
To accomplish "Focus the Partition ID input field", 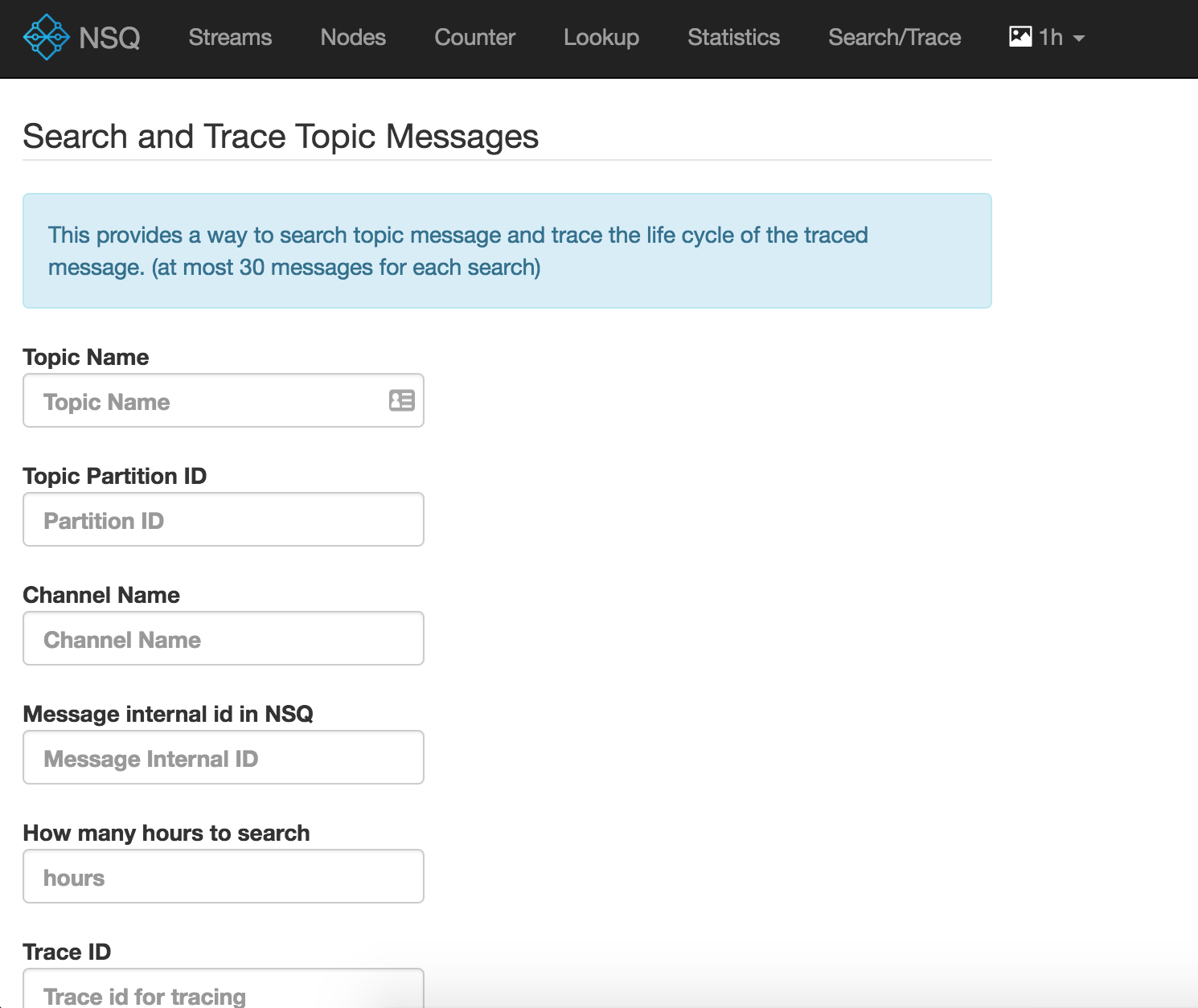I will [224, 519].
